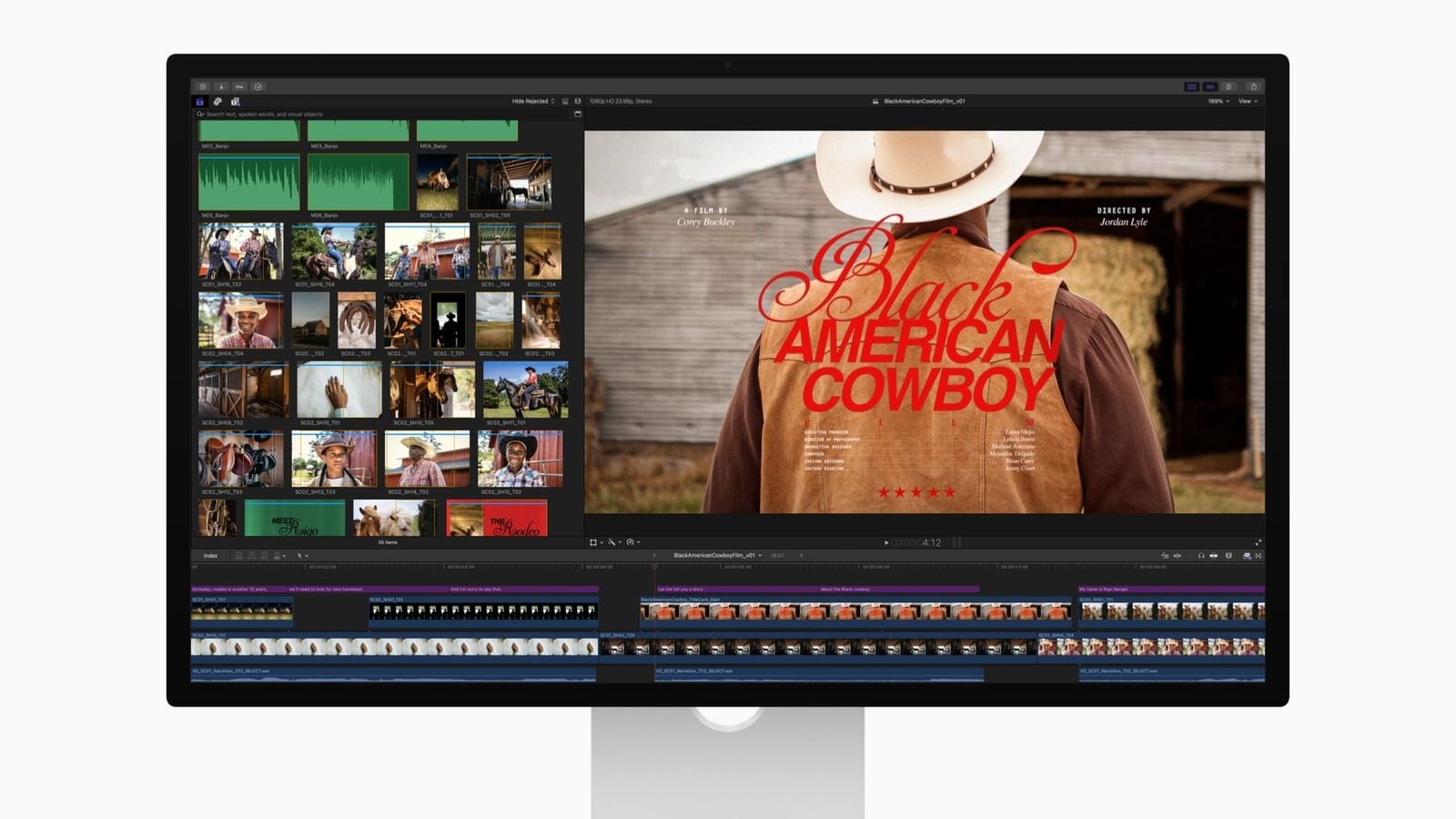Open the select tool arrow dropdown

coord(302,555)
